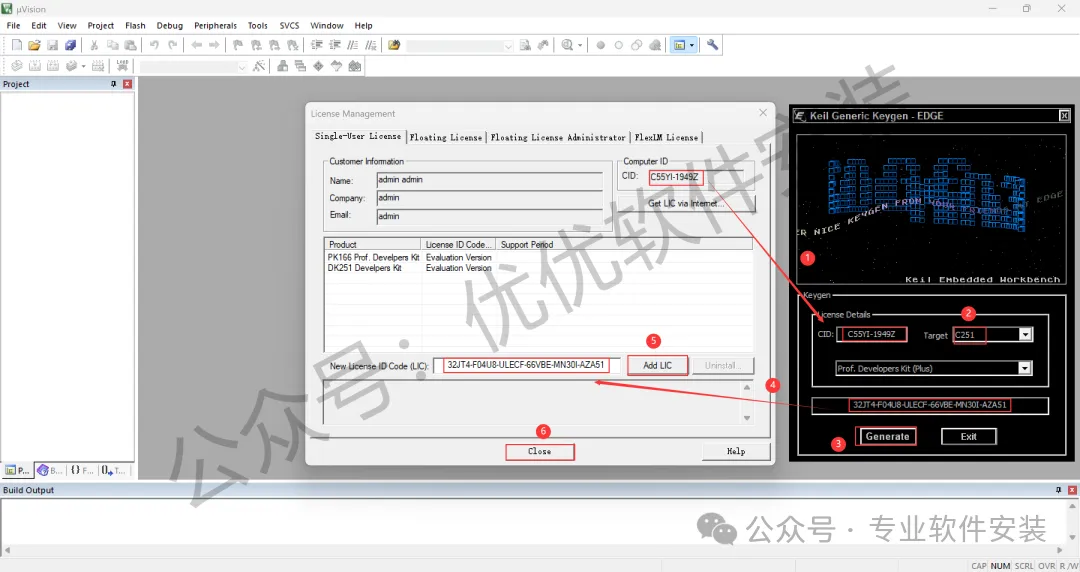Close the Build Output panel
This screenshot has height=572, width=1080.
tap(1072, 490)
